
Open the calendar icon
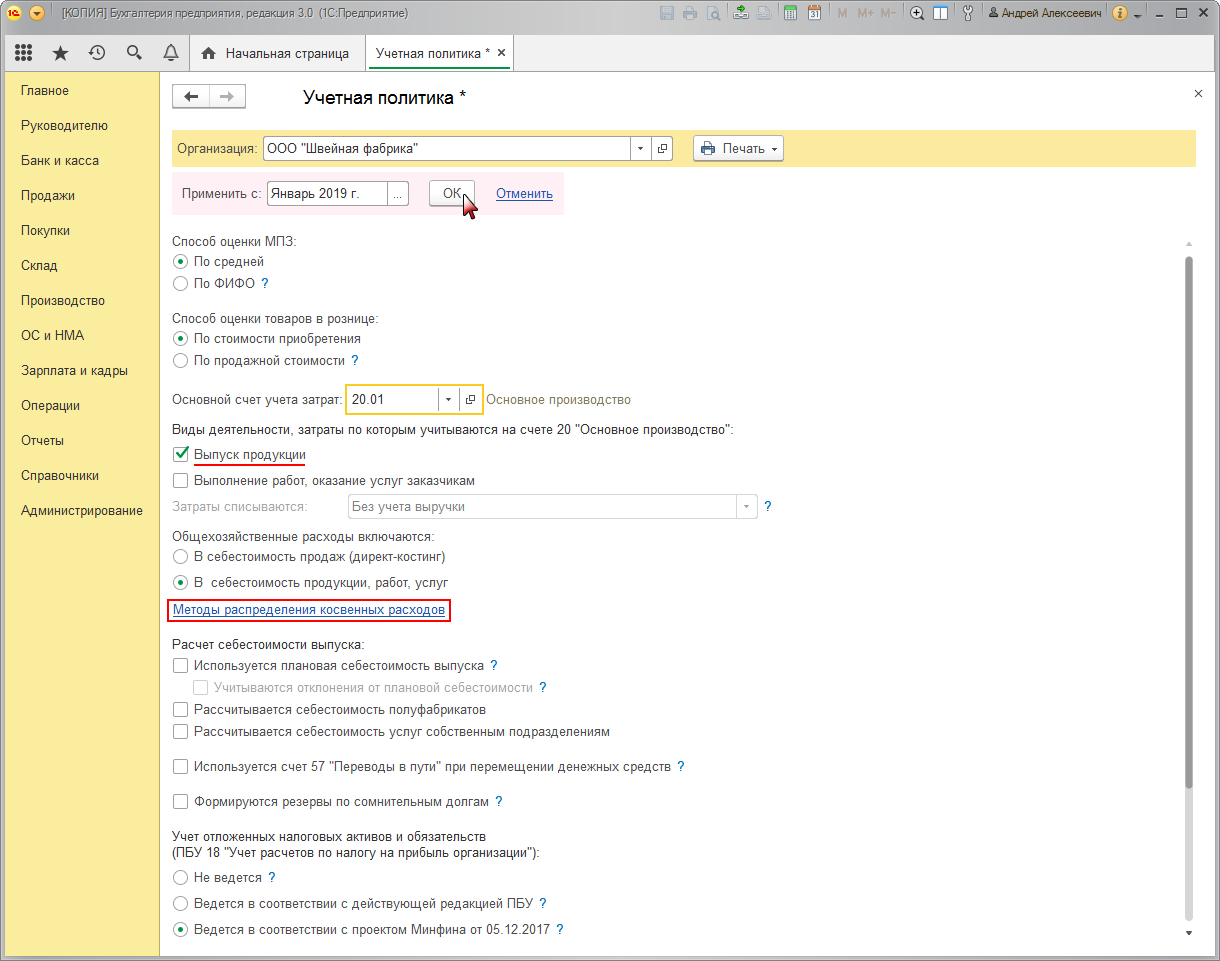pos(814,13)
